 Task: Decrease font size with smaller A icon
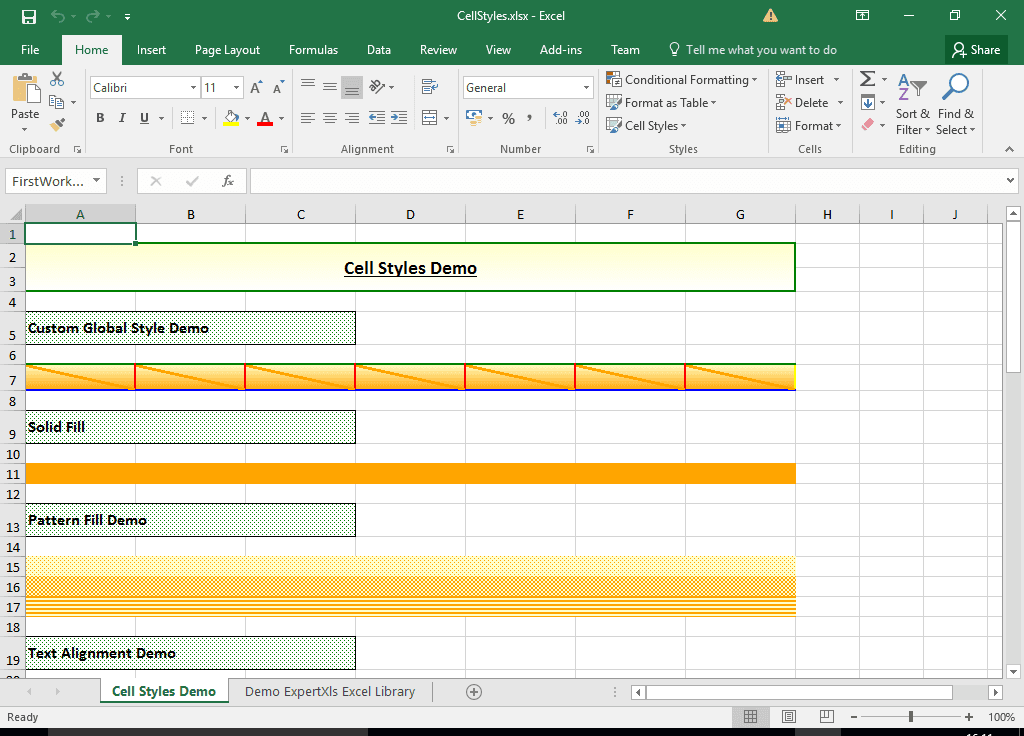point(278,88)
